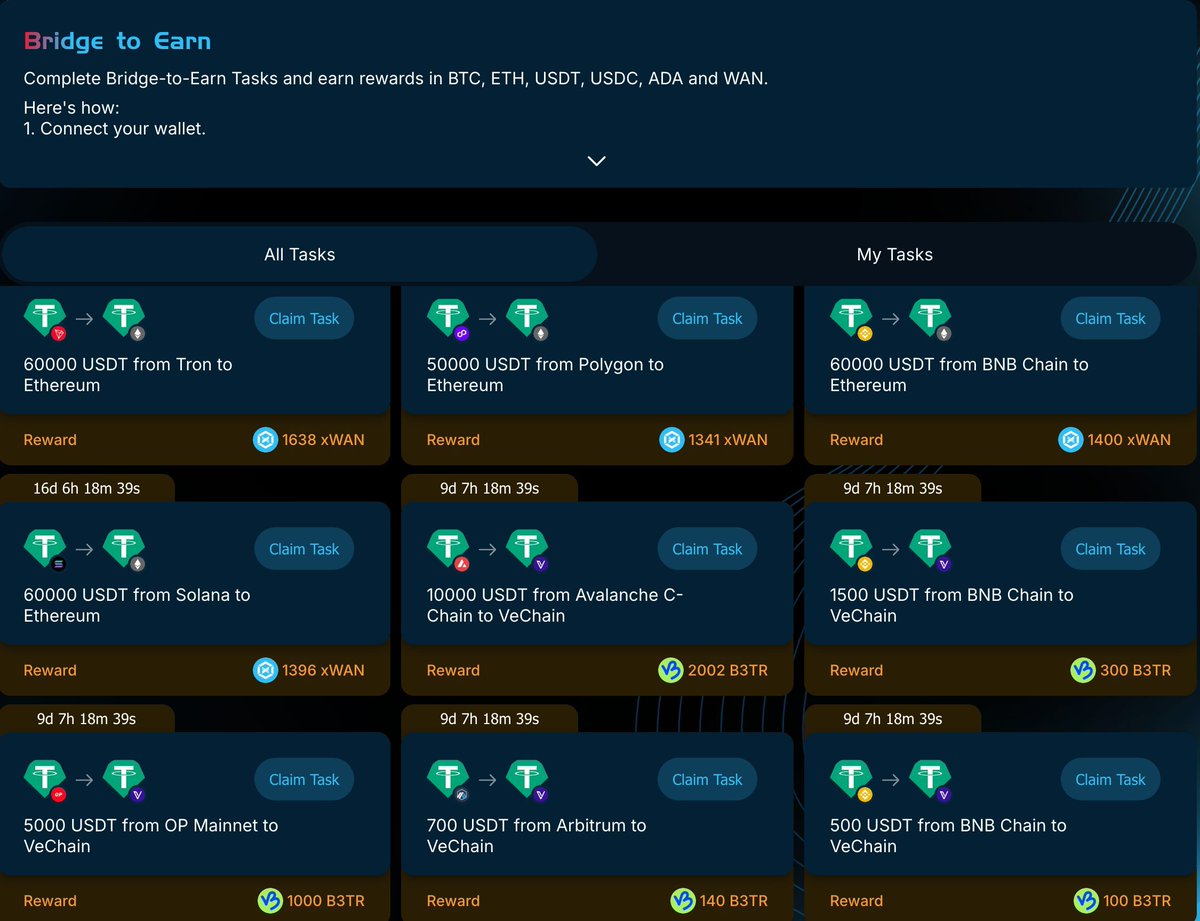Screen dimensions: 1200x921
Task: Select the Avalanche C-Chain USDT icon
Action: (448, 548)
